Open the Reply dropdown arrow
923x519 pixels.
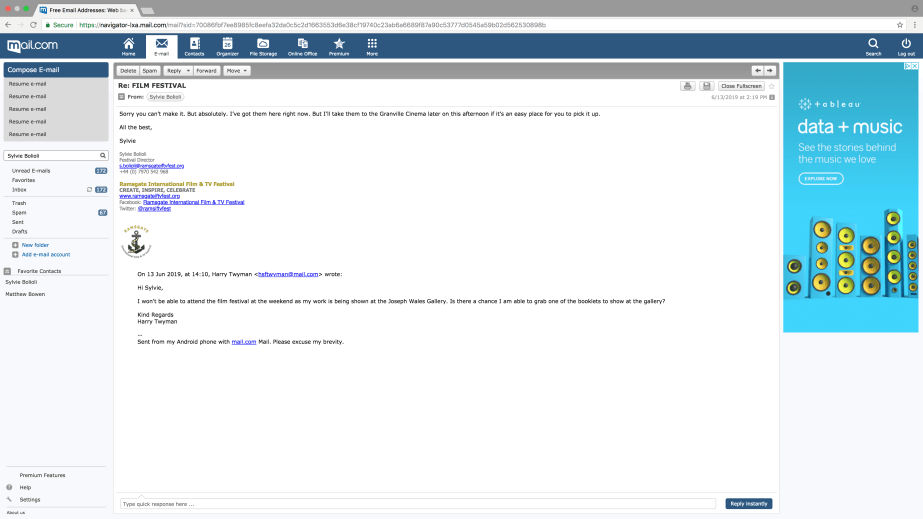click(188, 71)
